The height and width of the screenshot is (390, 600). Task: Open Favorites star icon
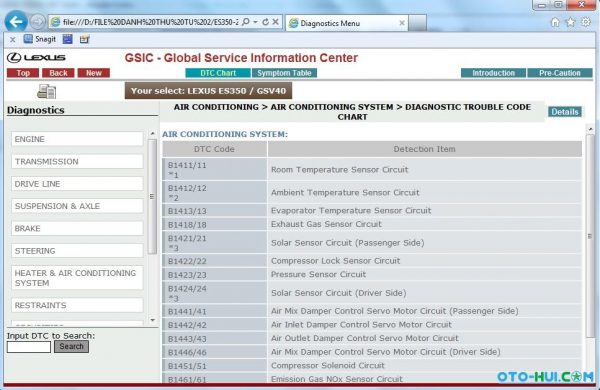(x=571, y=22)
